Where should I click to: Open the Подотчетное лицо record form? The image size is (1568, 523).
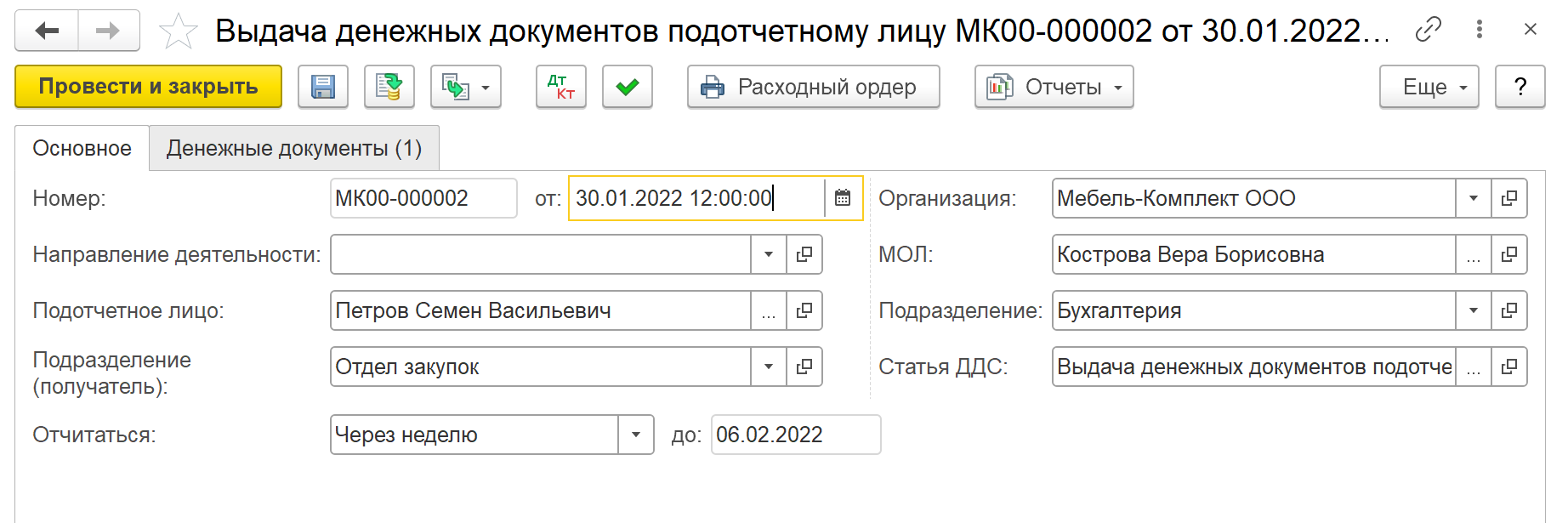pyautogui.click(x=804, y=310)
